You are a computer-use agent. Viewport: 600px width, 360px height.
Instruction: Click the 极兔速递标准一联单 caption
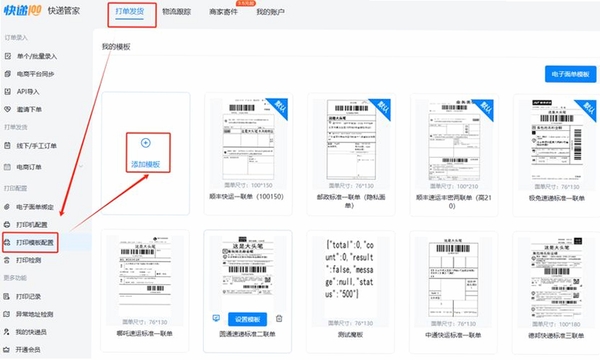pyautogui.click(x=557, y=198)
